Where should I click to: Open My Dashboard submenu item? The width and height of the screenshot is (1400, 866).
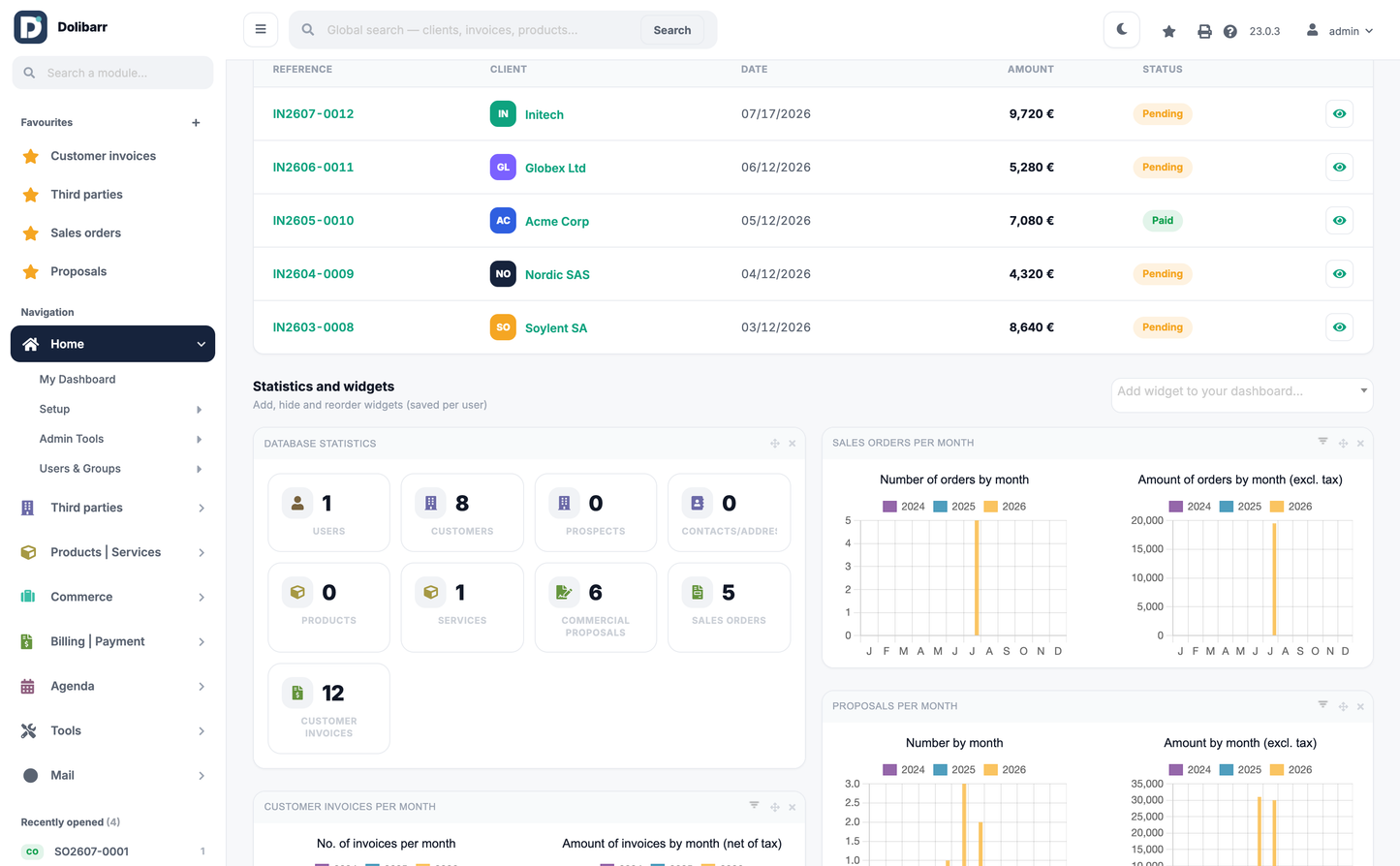tap(78, 380)
